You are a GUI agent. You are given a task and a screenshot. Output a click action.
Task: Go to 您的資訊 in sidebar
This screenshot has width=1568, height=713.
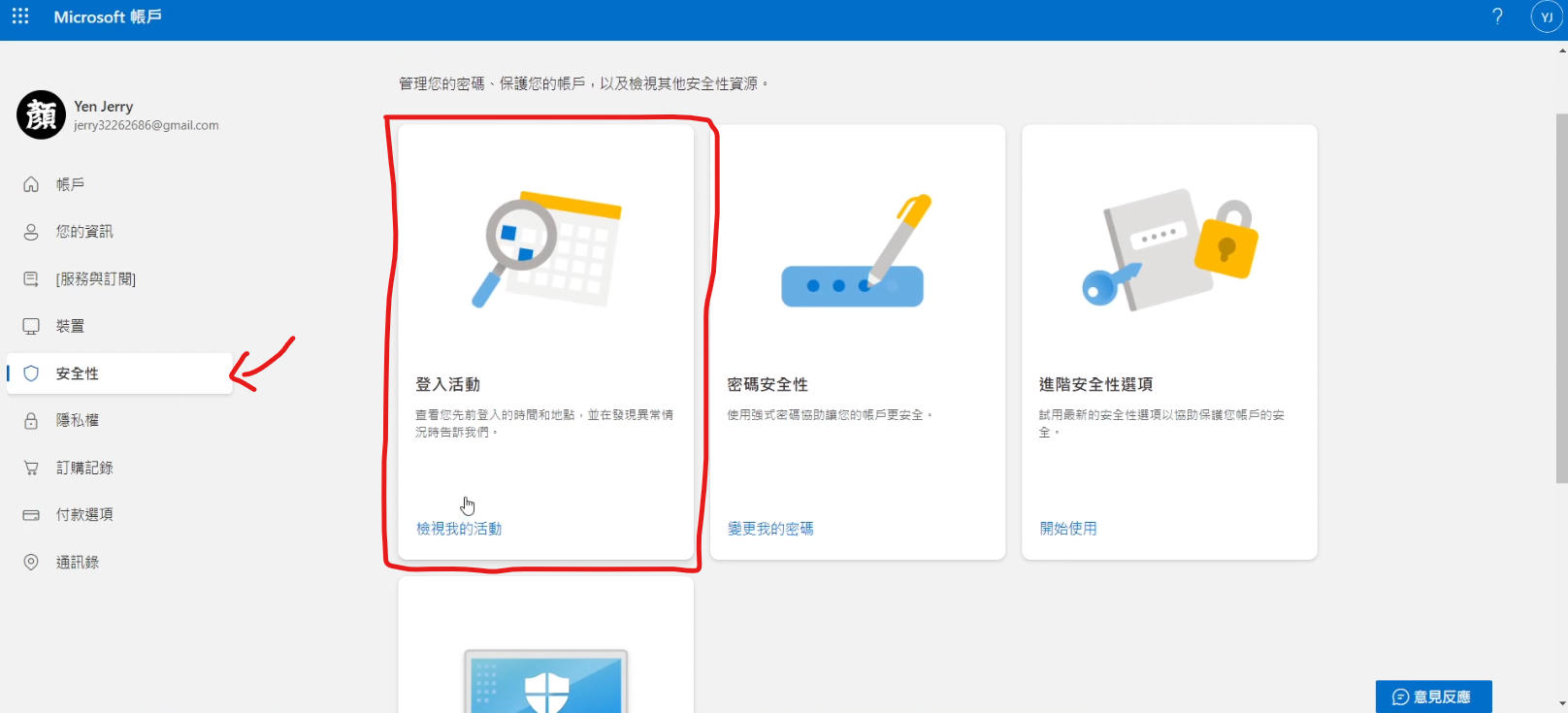(x=119, y=232)
